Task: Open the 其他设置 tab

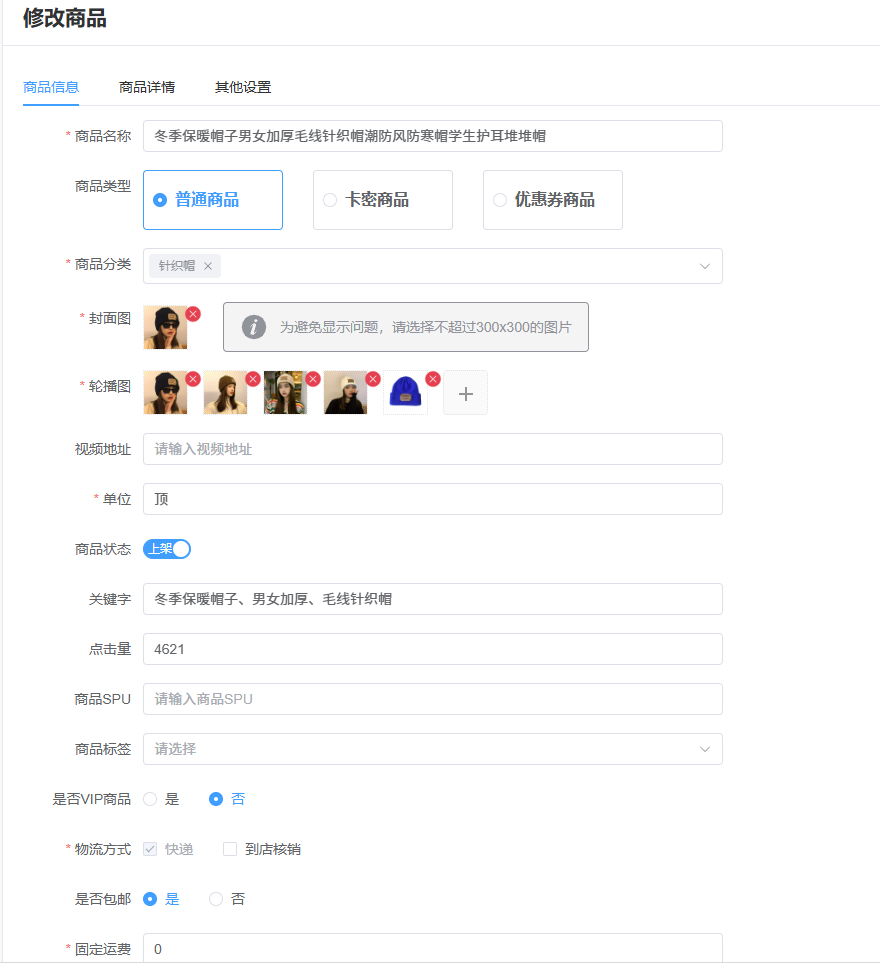Action: tap(243, 87)
